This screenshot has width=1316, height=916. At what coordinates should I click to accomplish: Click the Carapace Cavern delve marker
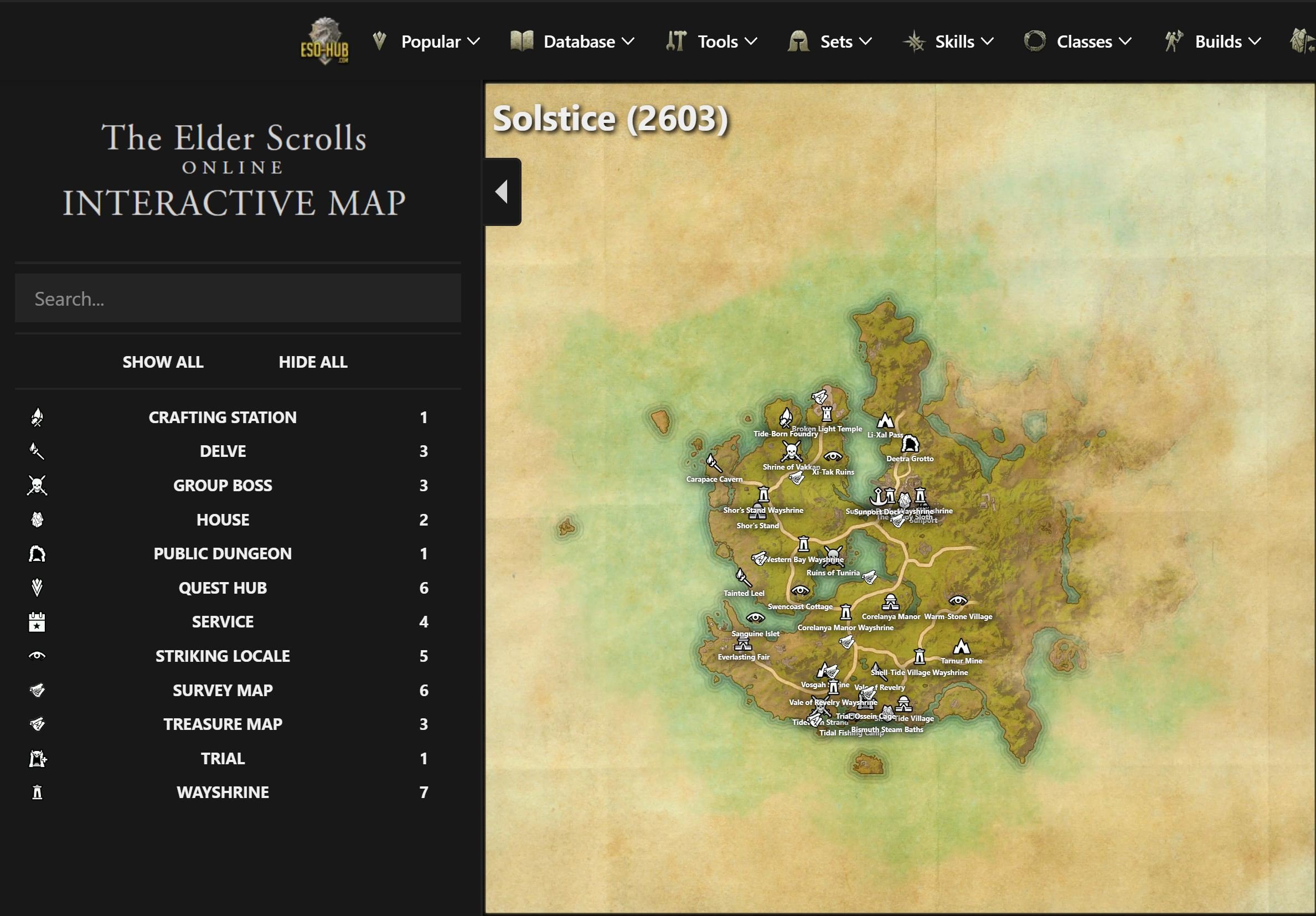point(713,463)
